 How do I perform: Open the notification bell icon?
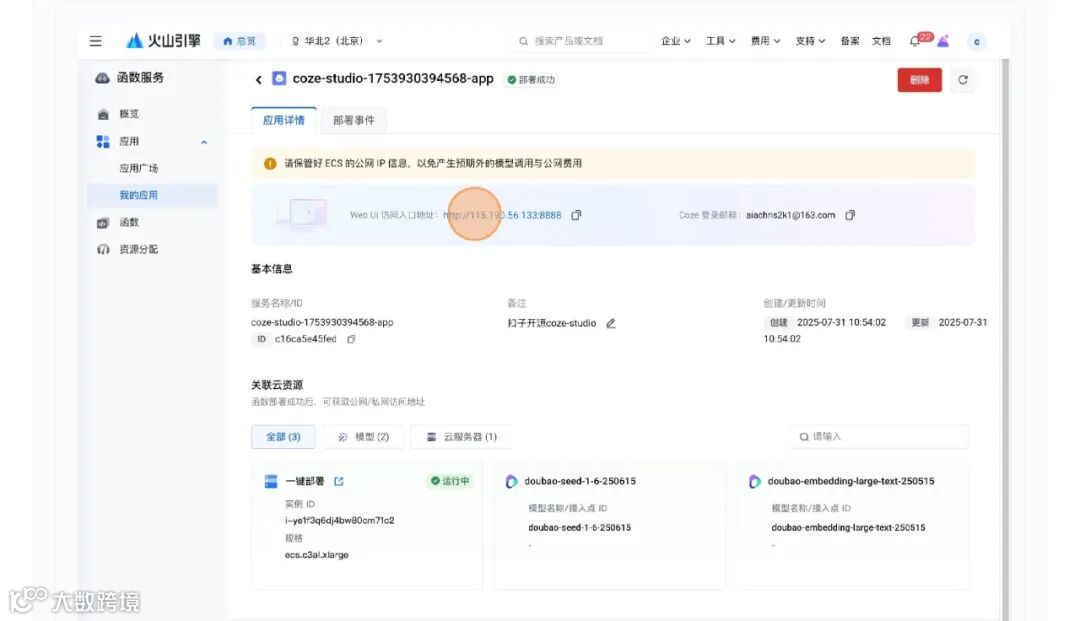pyautogui.click(x=915, y=41)
